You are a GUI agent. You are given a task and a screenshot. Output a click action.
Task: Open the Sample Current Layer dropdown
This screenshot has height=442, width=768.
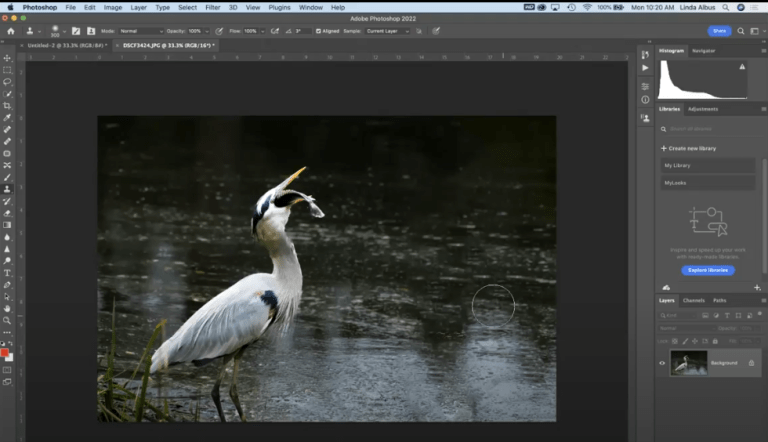[x=387, y=31]
